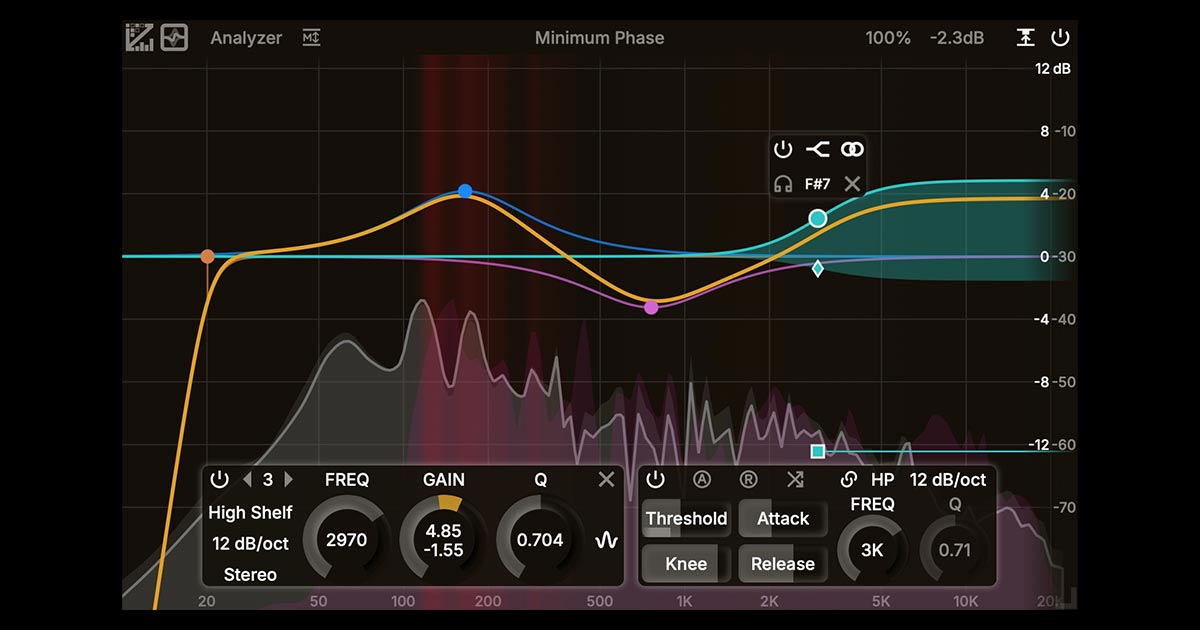Viewport: 1200px width, 630px height.
Task: Click the Analyzer menu label
Action: click(x=245, y=37)
